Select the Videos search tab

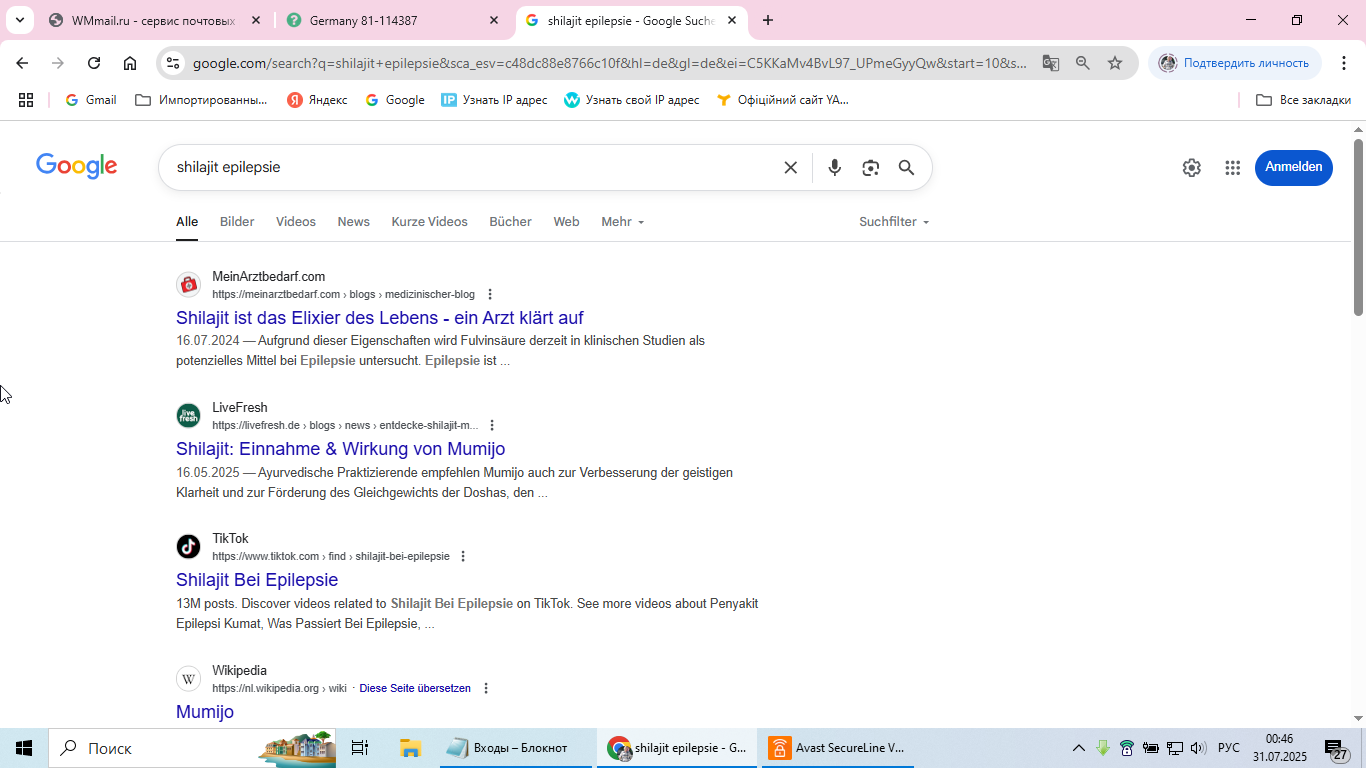(x=296, y=222)
